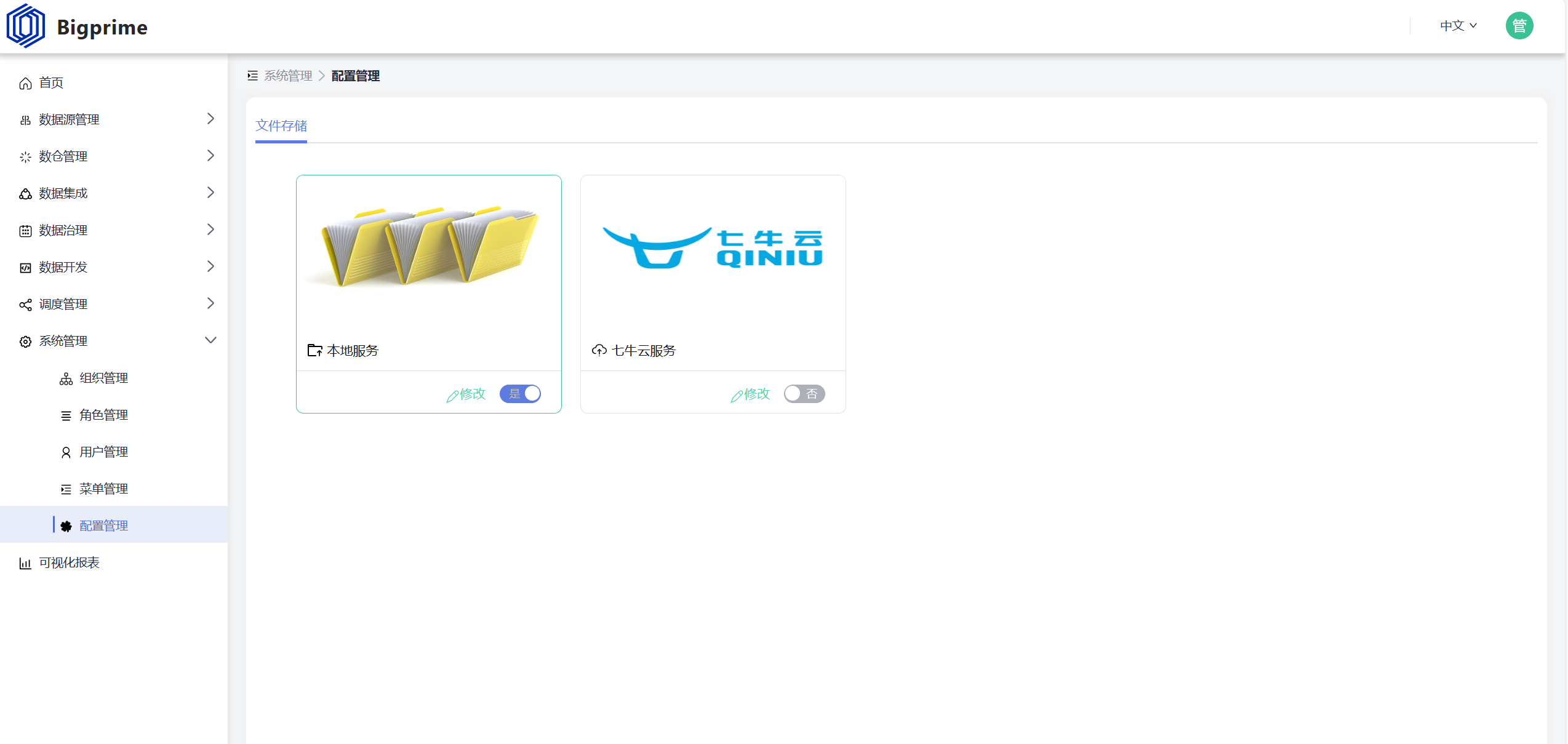Click the 系统管理 menu label
1568x744 pixels.
[63, 341]
